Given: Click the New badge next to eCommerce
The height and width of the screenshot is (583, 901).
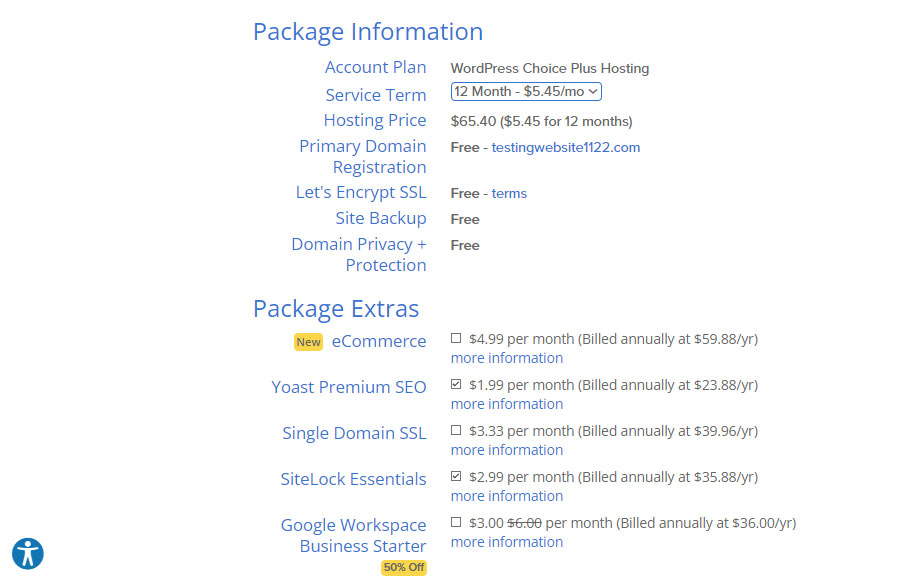Looking at the screenshot, I should (308, 342).
